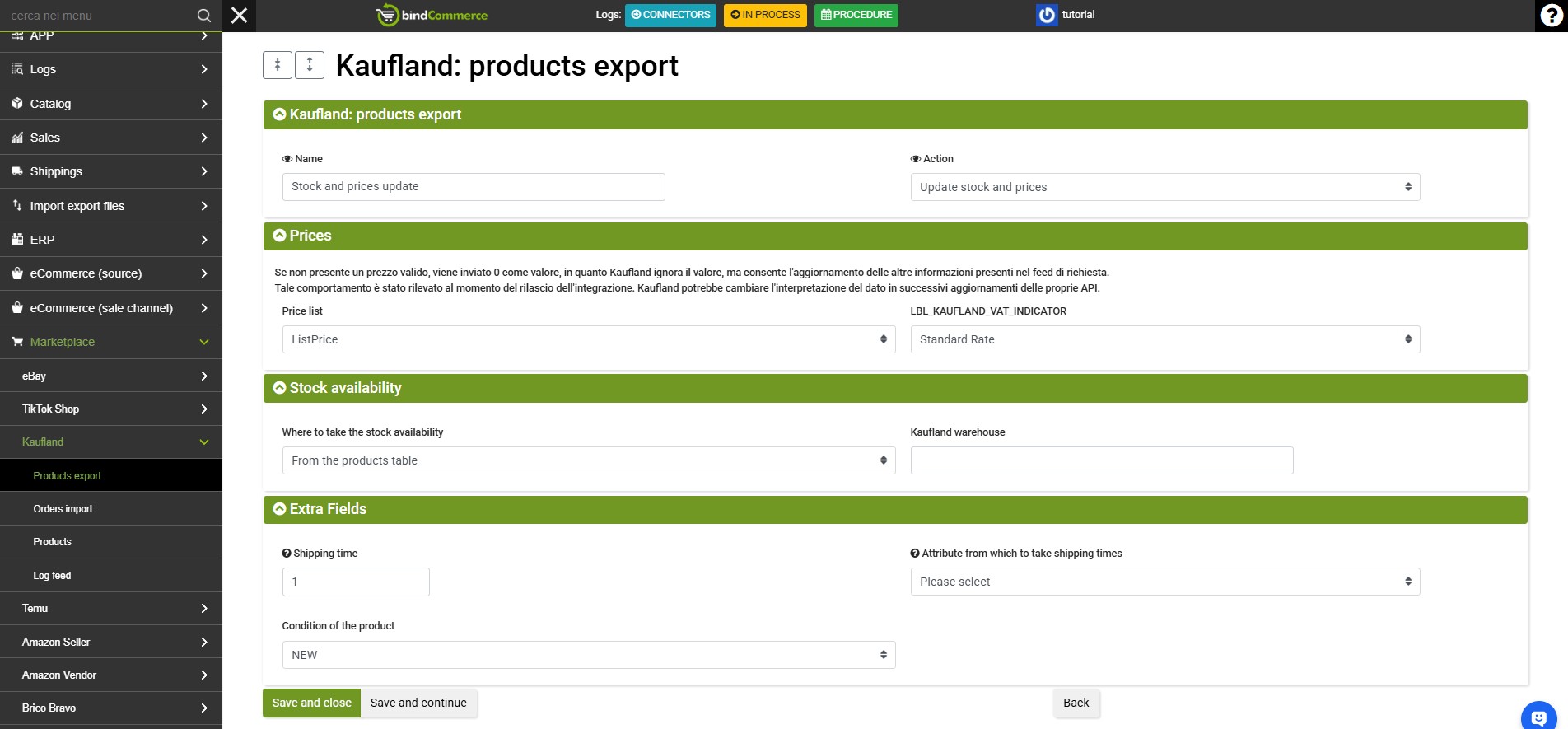Click the eye icon beside Action label

pos(916,159)
